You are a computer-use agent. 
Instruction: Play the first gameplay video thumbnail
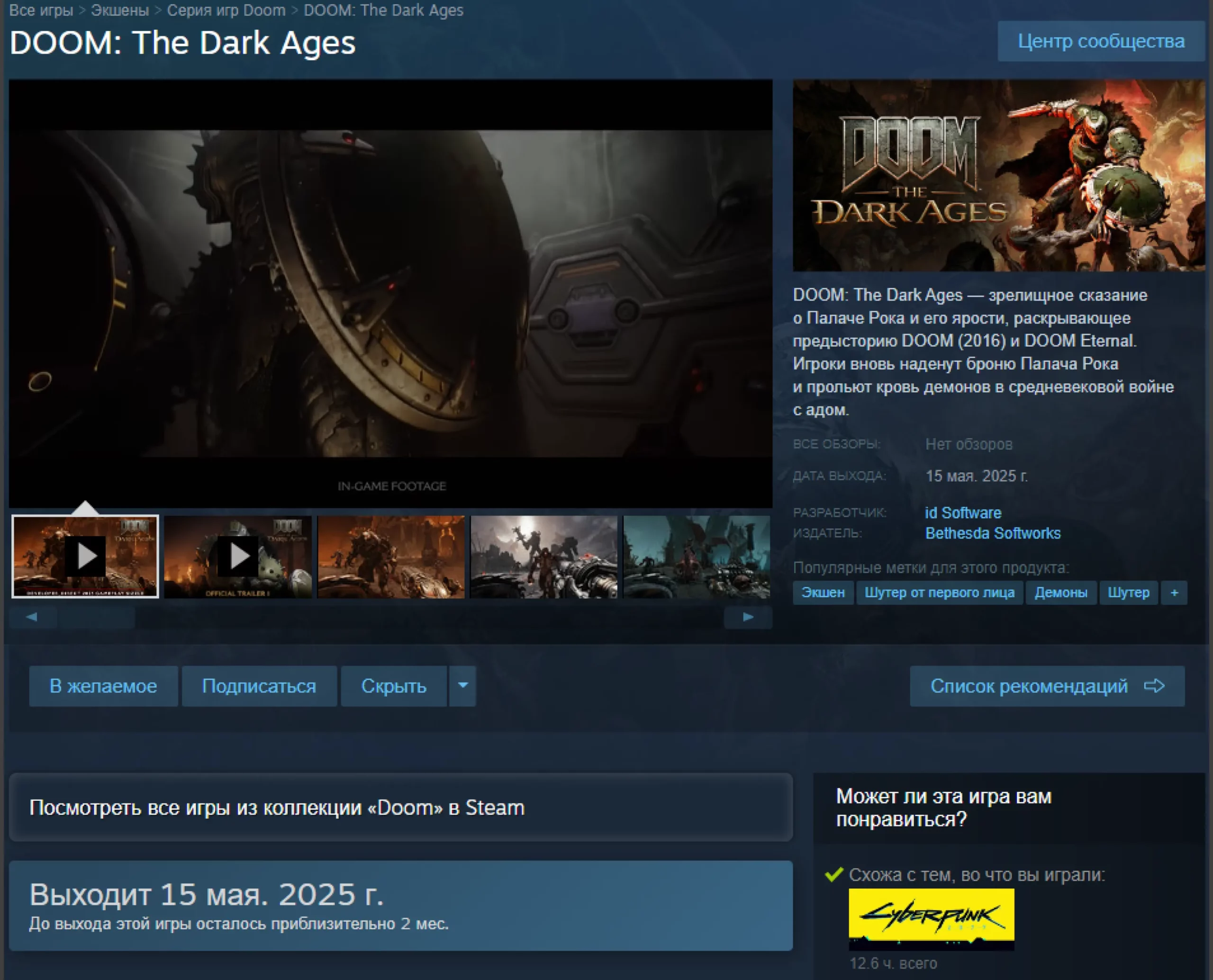85,556
